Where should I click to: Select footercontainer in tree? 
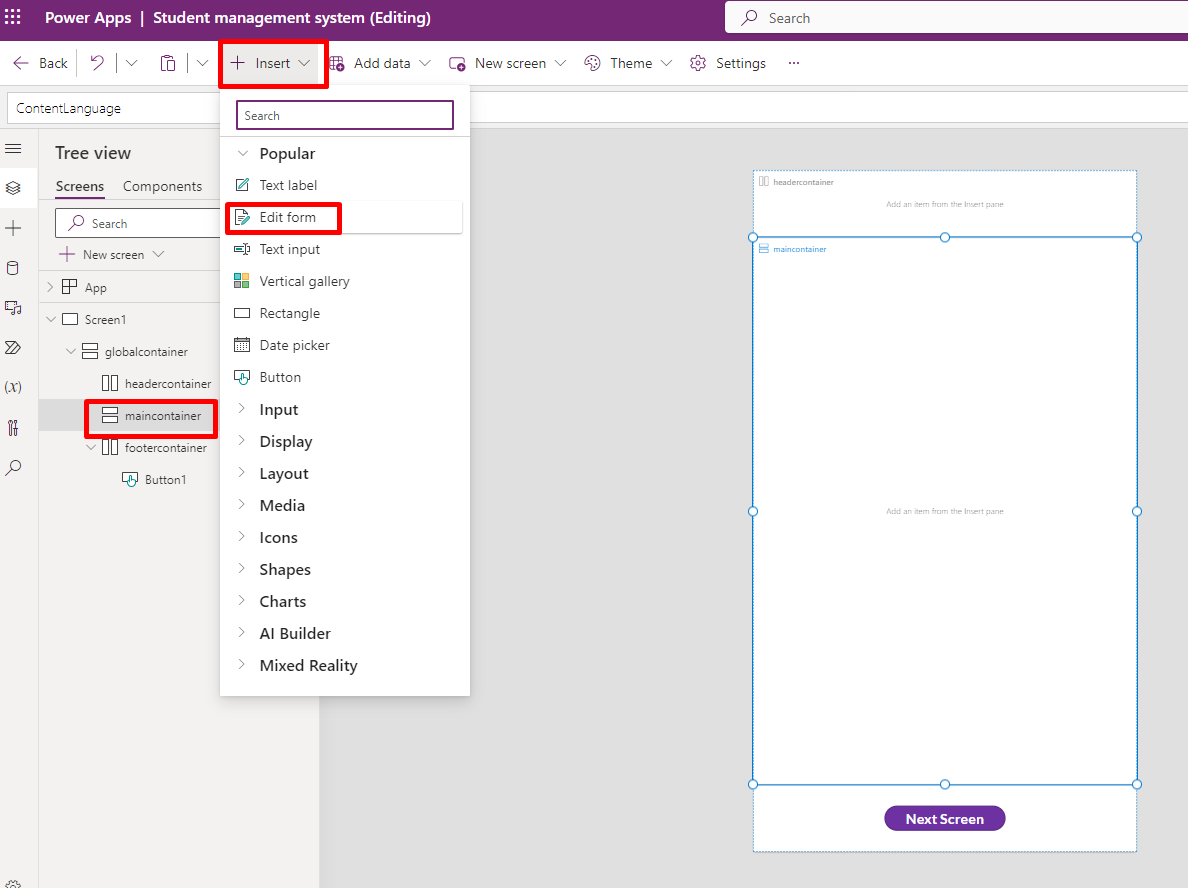165,448
